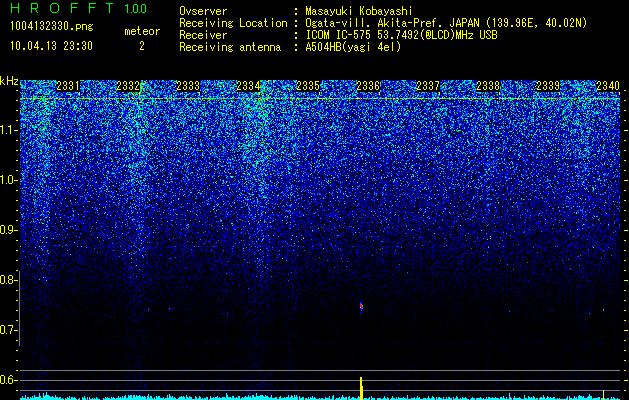Click time marker 2334
Screen dimensions: 629x400
[248, 85]
